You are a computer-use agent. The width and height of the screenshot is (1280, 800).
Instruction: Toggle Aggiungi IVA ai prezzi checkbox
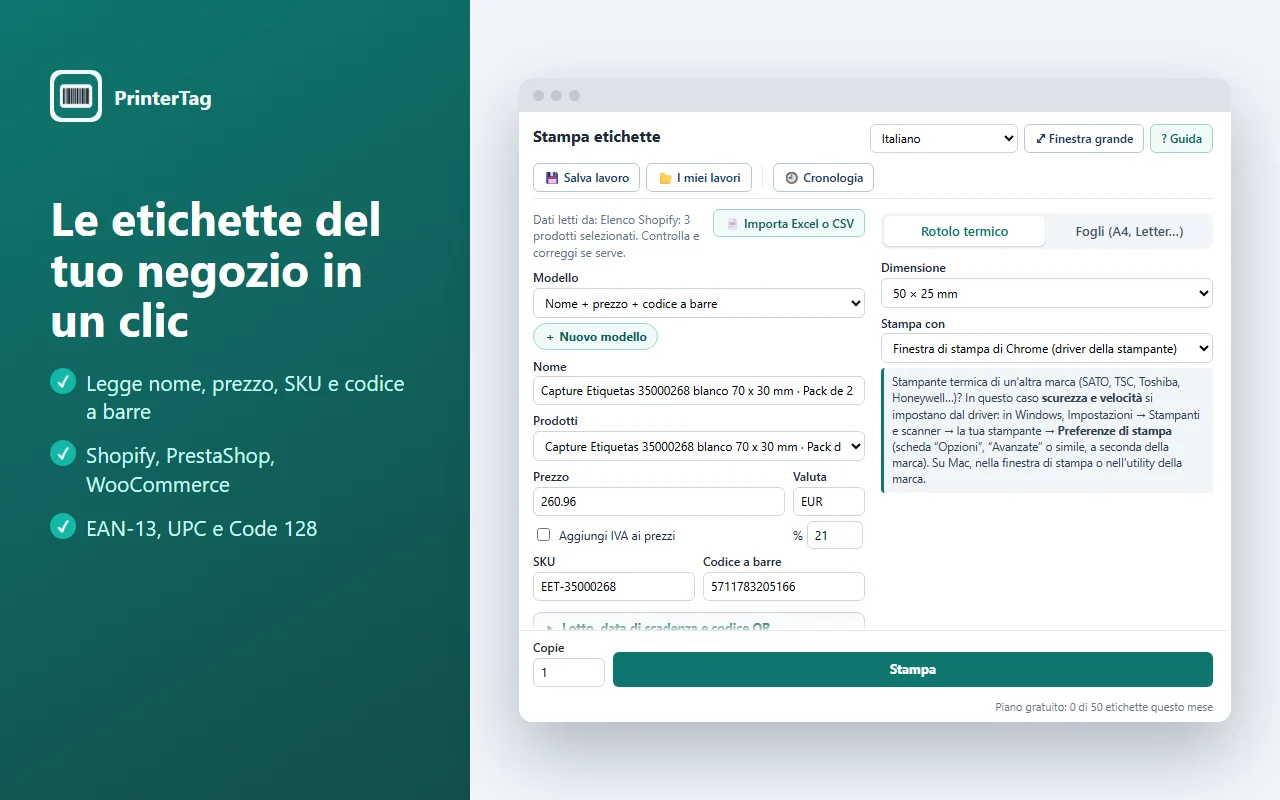(x=544, y=535)
